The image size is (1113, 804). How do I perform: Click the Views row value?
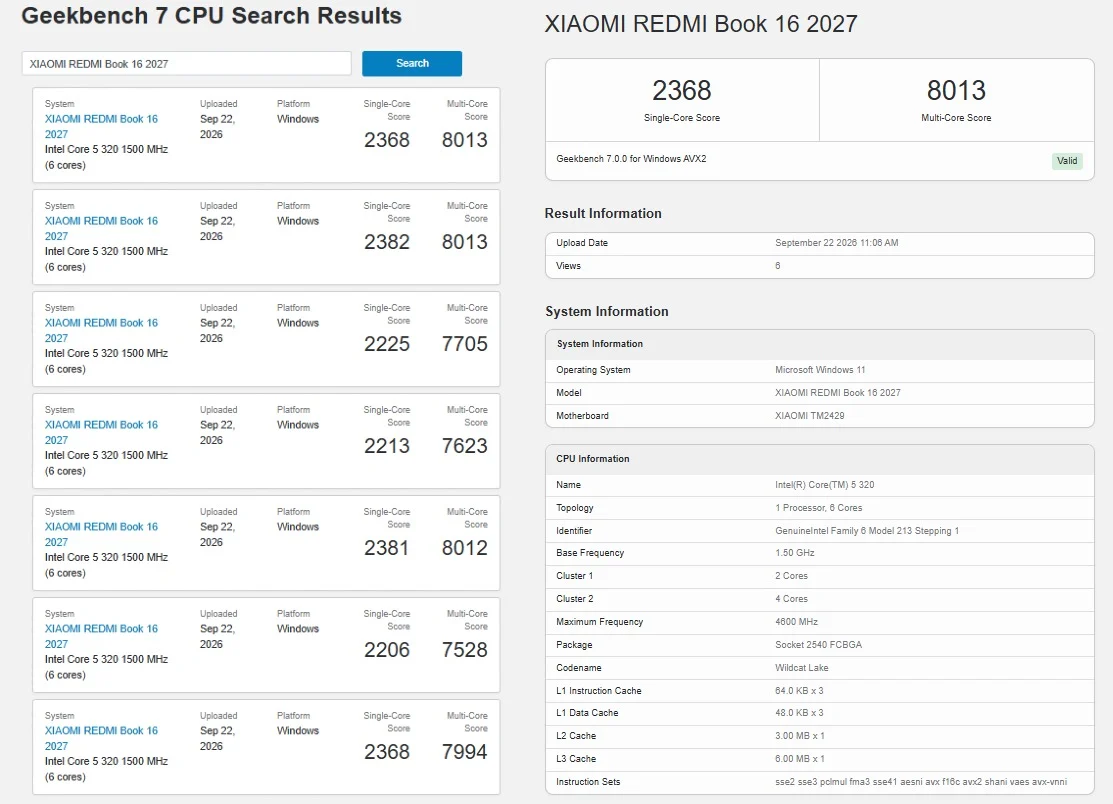pos(777,266)
